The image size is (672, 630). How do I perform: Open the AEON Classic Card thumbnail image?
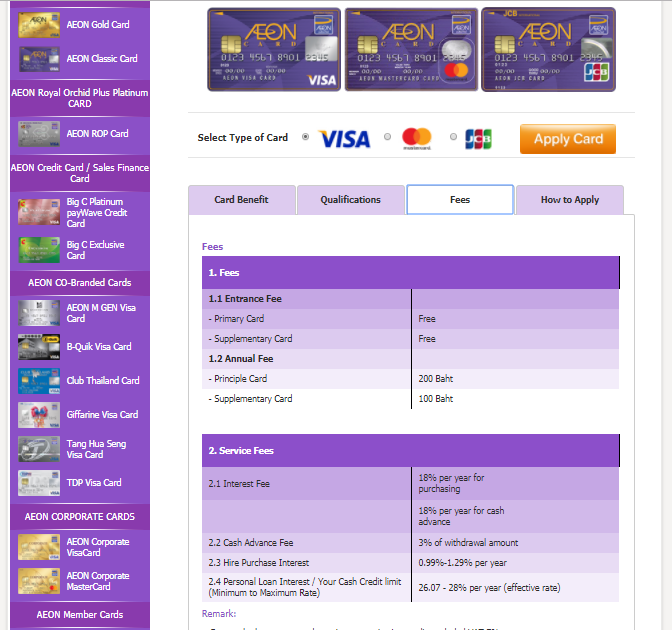click(39, 59)
